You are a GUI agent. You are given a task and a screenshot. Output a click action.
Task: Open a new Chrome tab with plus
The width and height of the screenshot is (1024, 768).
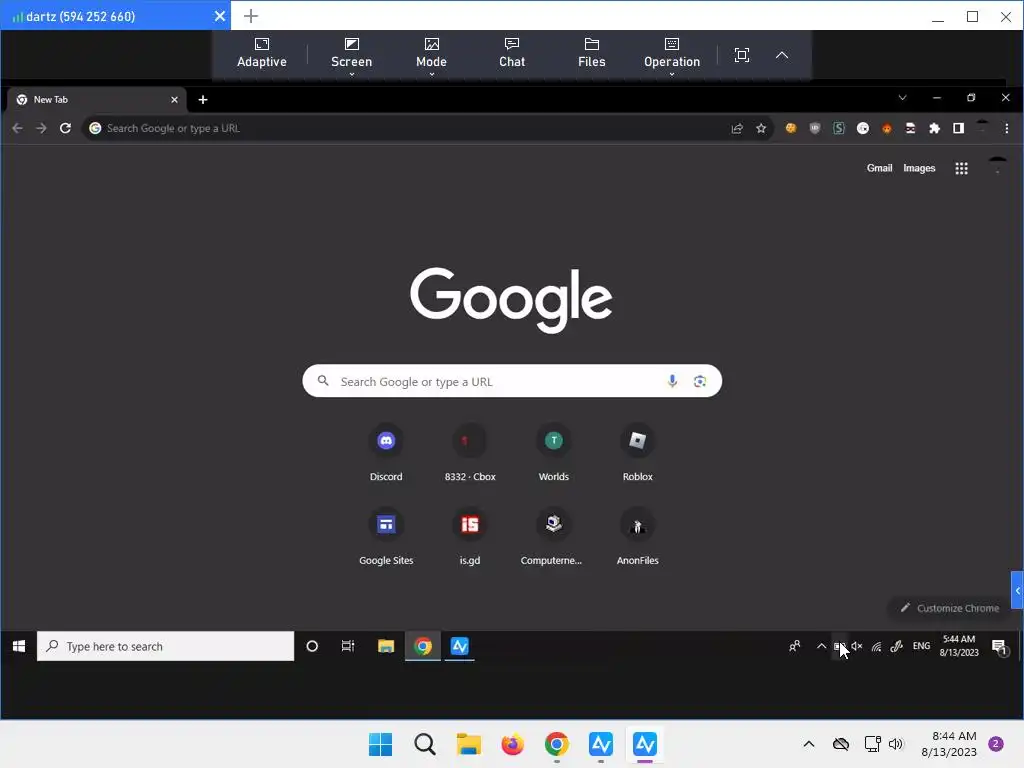(203, 100)
